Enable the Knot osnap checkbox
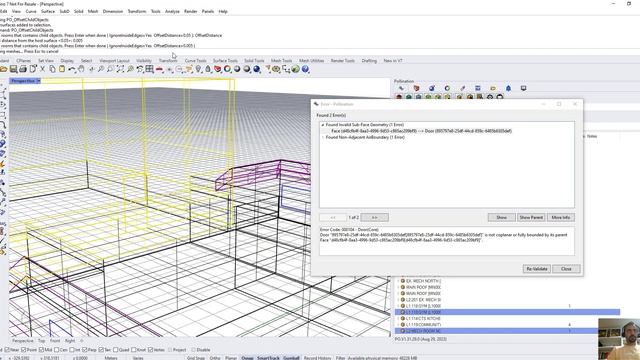 point(133,350)
